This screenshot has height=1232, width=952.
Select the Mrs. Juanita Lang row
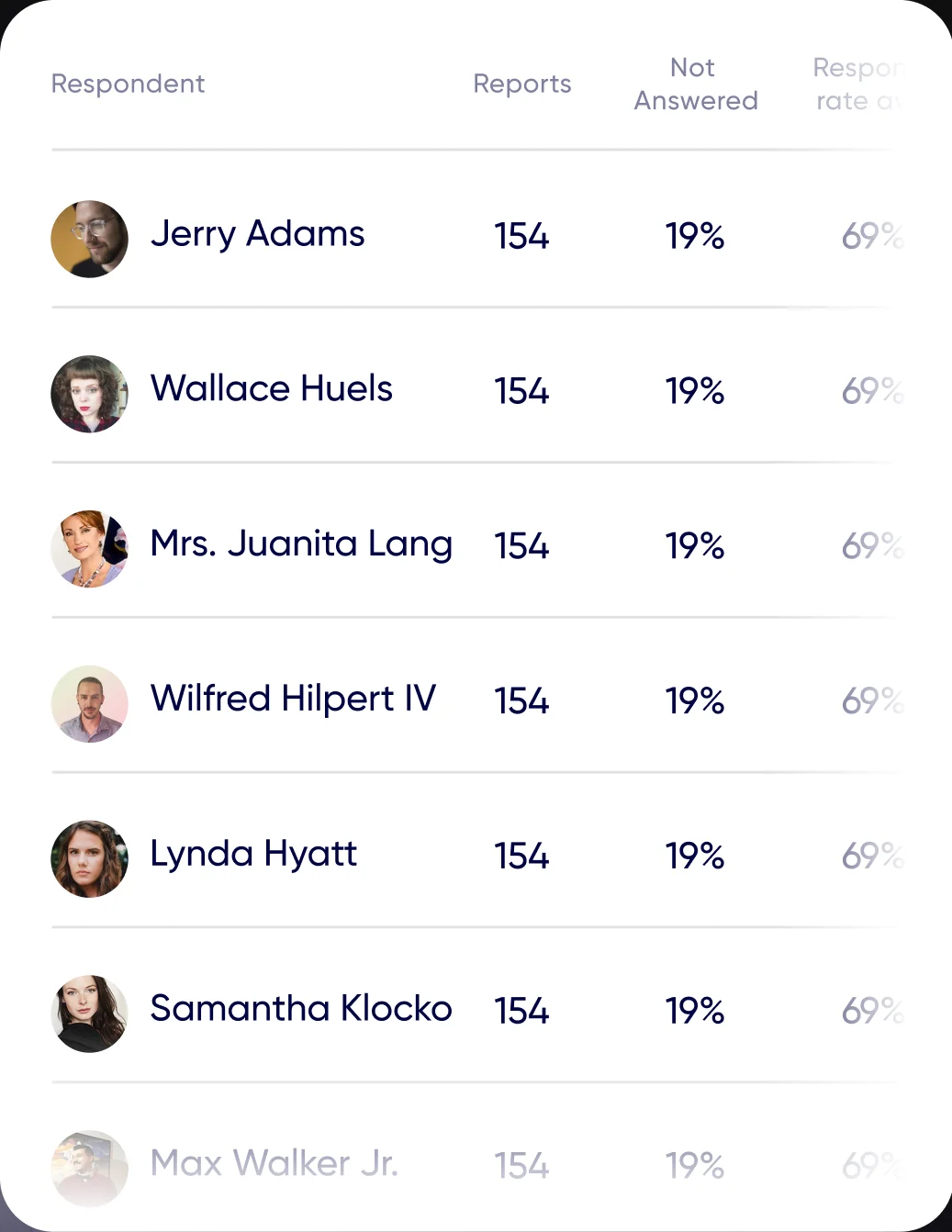301,543
